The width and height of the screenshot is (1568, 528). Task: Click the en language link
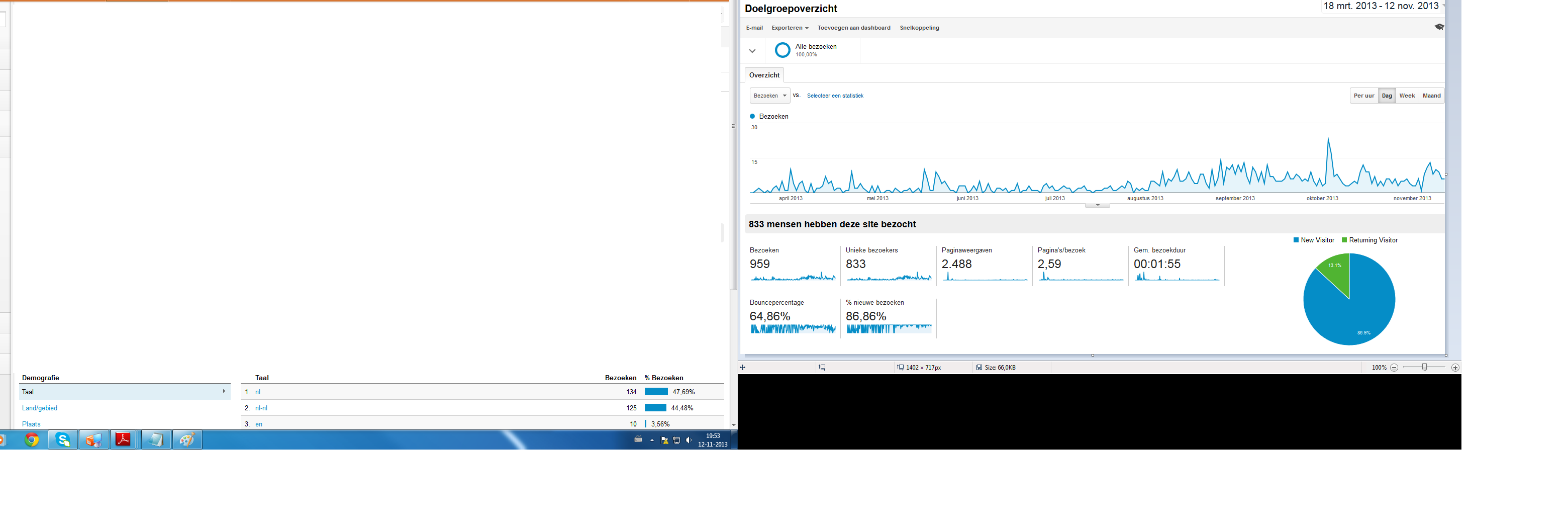(x=259, y=424)
